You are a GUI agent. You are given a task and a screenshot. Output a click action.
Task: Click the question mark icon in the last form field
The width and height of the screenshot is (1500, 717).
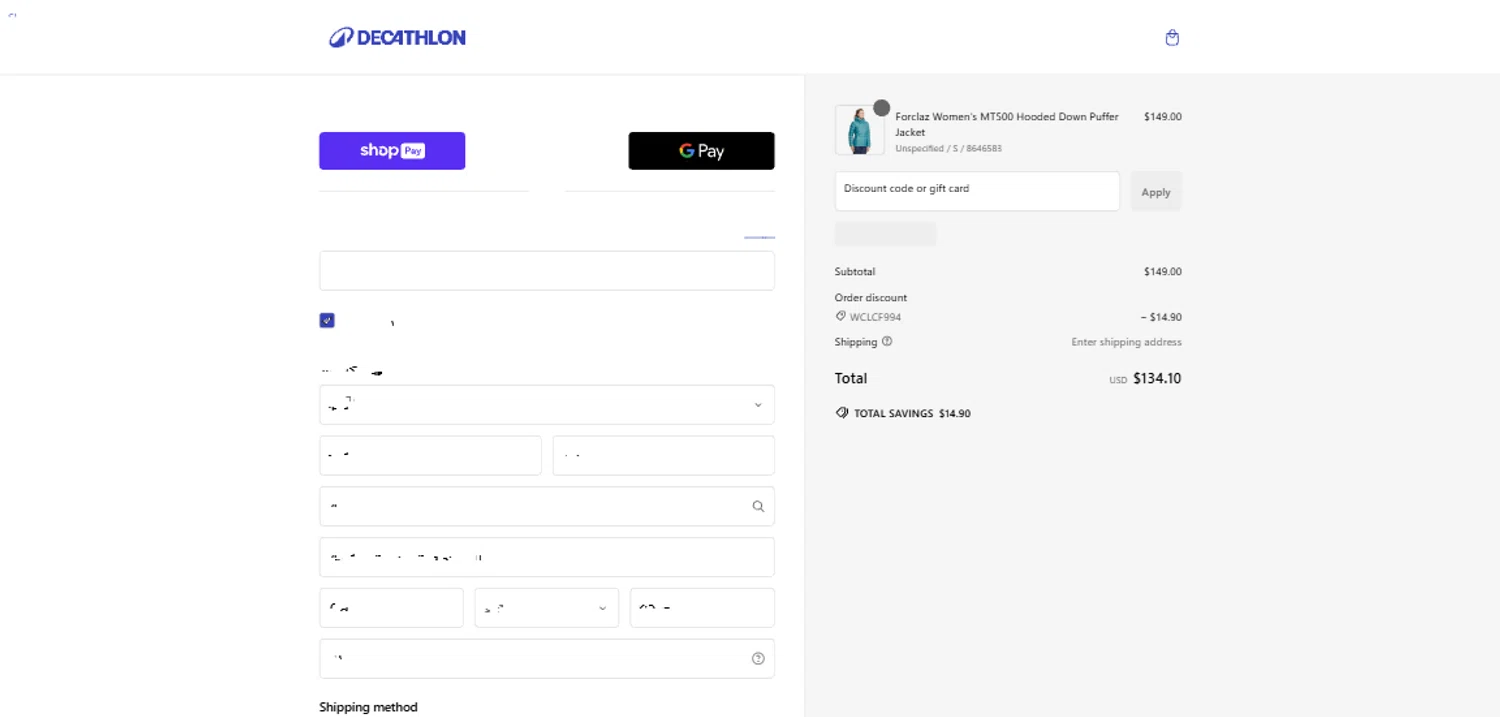758,658
